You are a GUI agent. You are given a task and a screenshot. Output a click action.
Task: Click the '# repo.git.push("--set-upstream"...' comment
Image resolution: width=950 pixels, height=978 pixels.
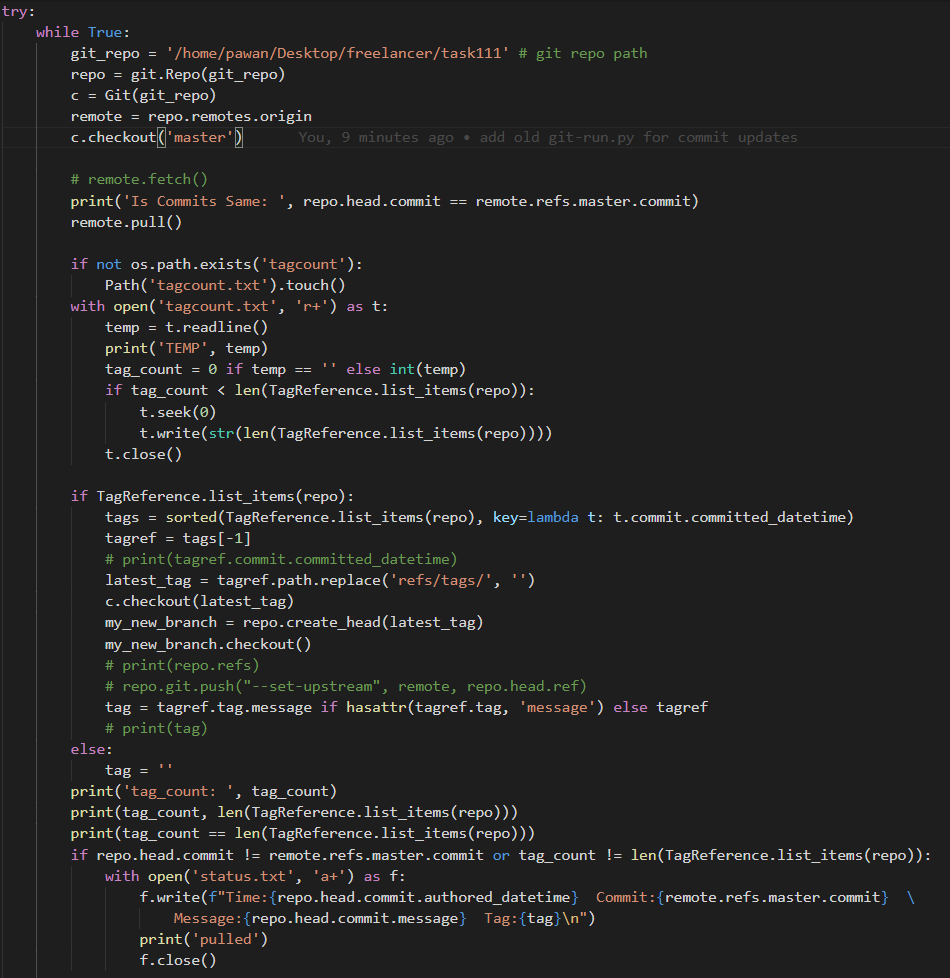pyautogui.click(x=346, y=687)
